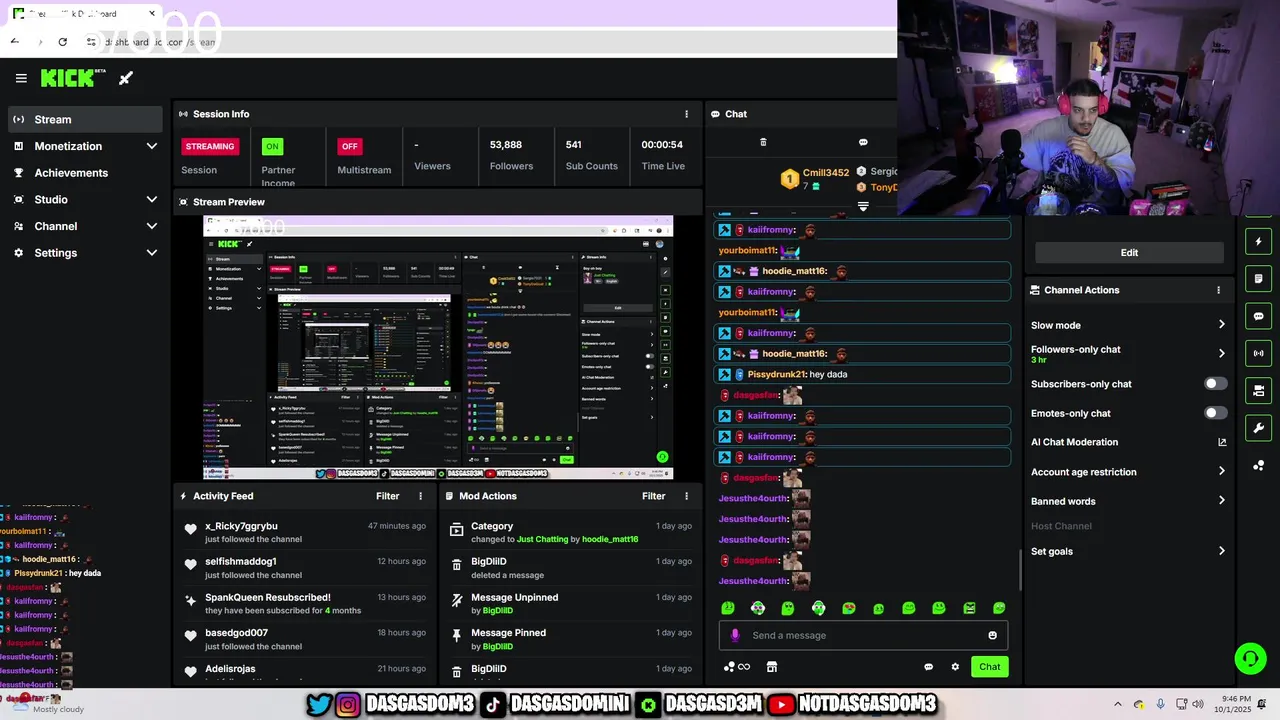Click the Partner Income ON indicator
The image size is (1280, 720).
click(x=271, y=146)
